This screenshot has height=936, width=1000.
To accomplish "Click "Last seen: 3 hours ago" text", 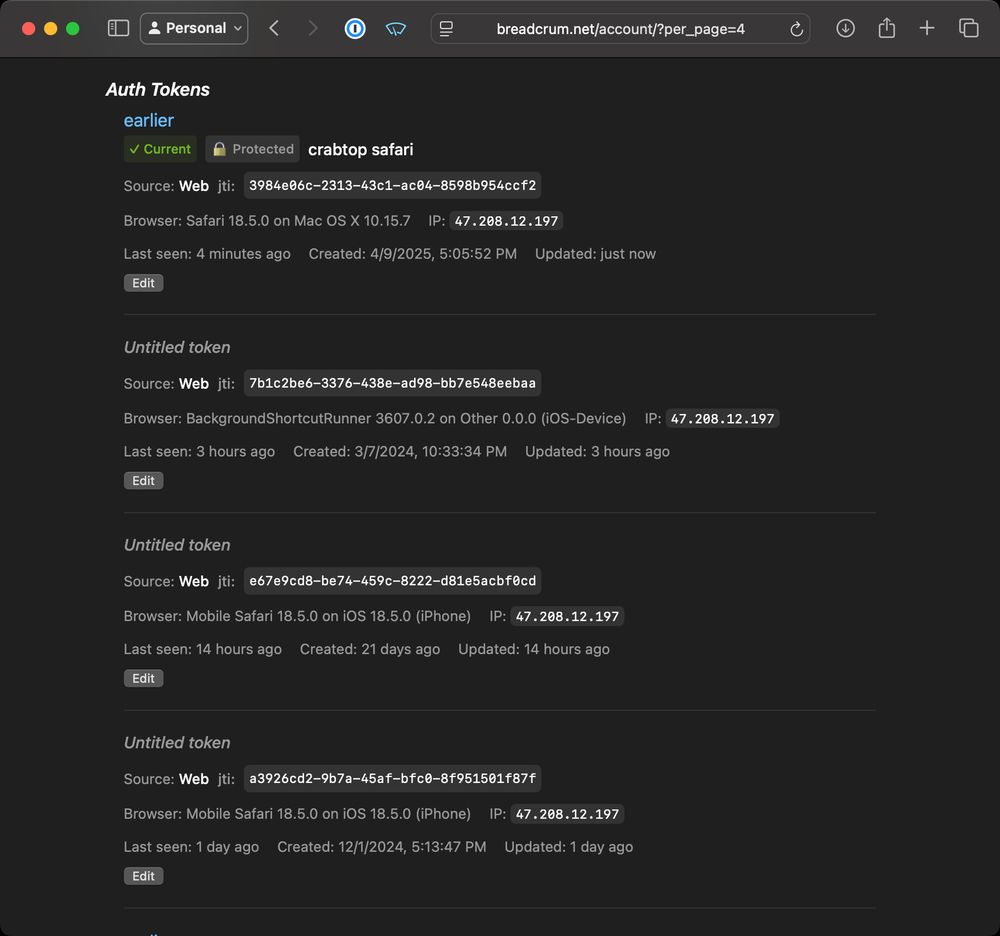I will (199, 451).
